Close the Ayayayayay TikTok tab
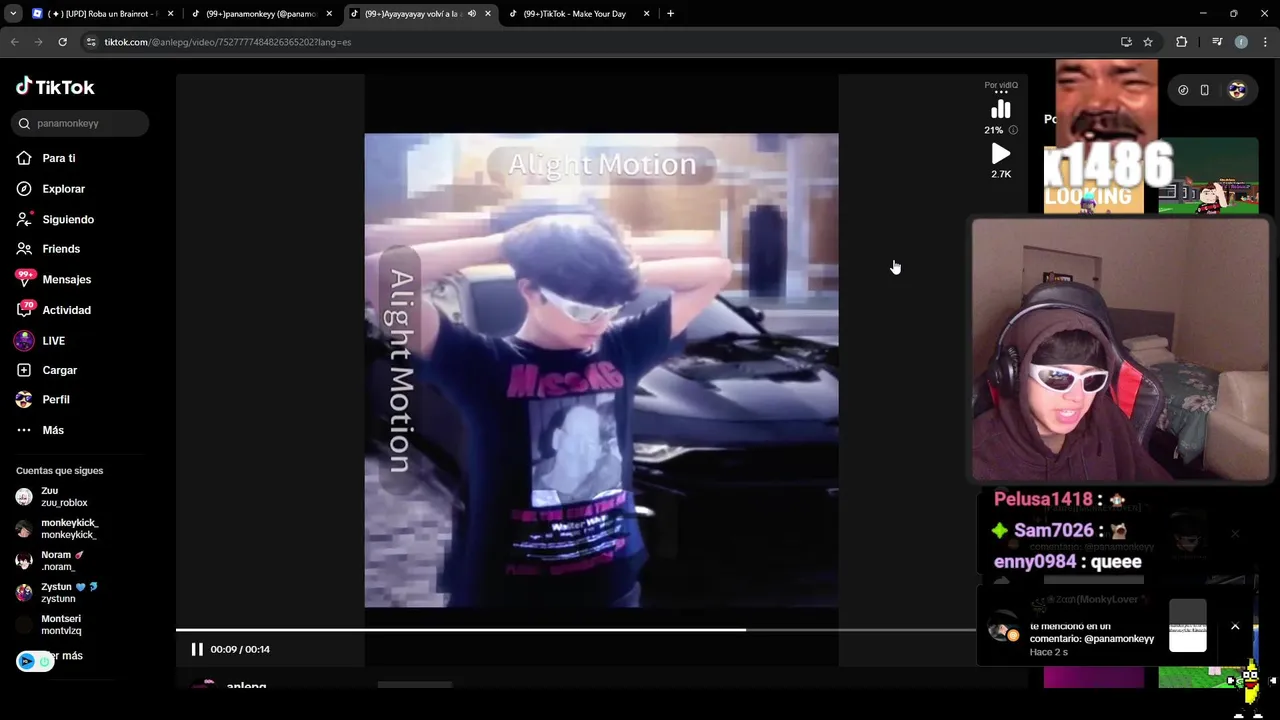Viewport: 1280px width, 720px height. tap(488, 14)
